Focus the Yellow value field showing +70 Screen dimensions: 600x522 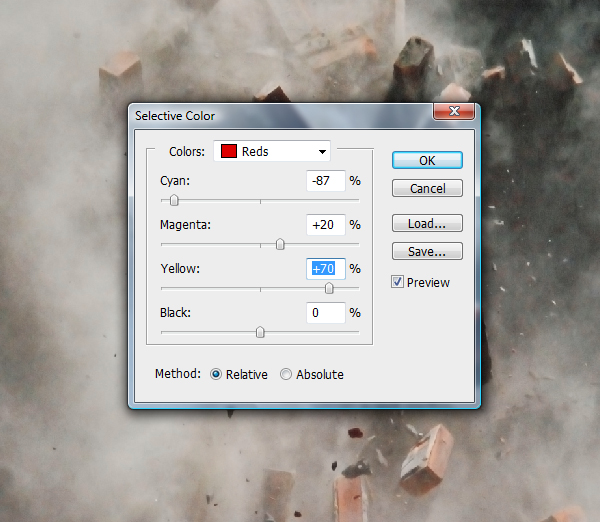(326, 269)
